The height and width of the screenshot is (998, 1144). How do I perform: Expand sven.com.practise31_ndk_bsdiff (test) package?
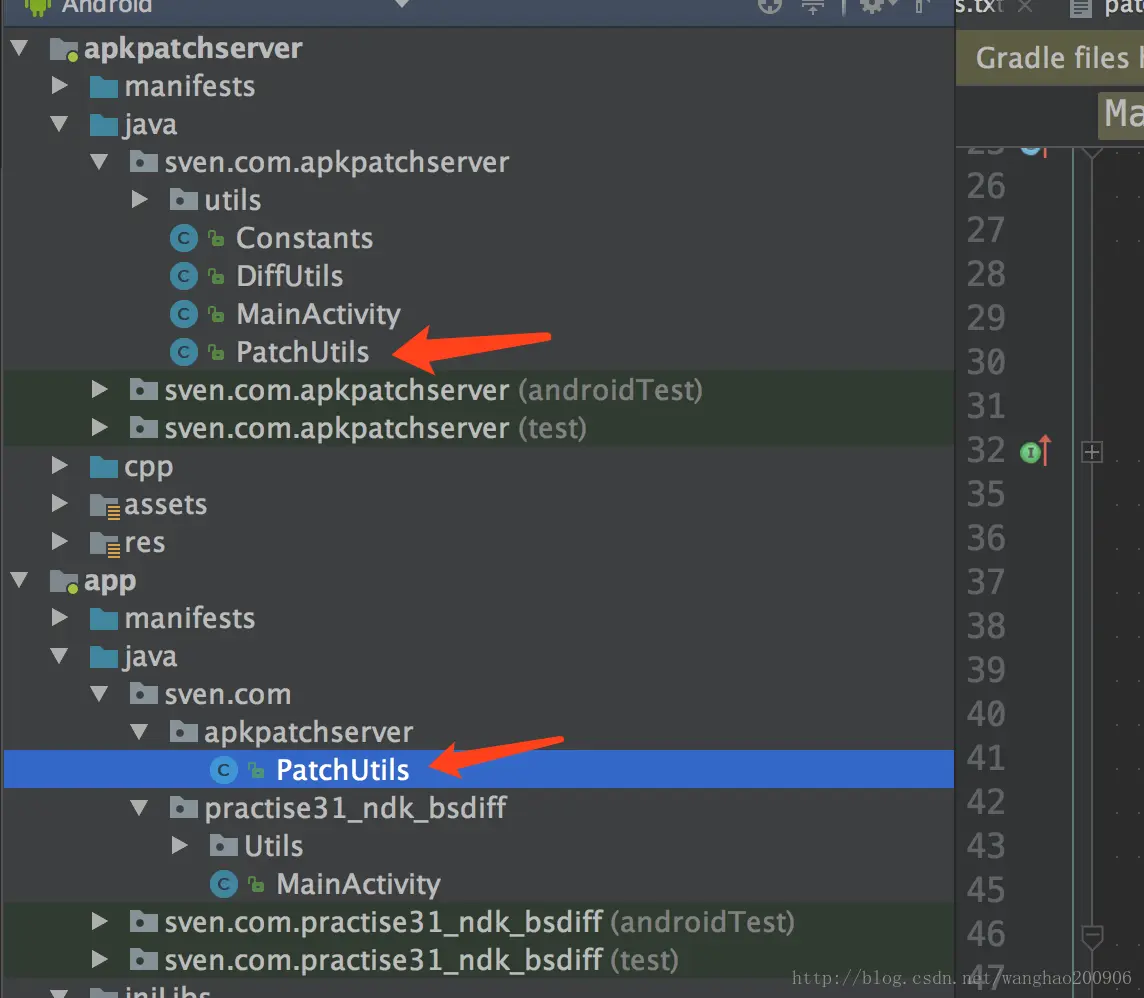100,960
